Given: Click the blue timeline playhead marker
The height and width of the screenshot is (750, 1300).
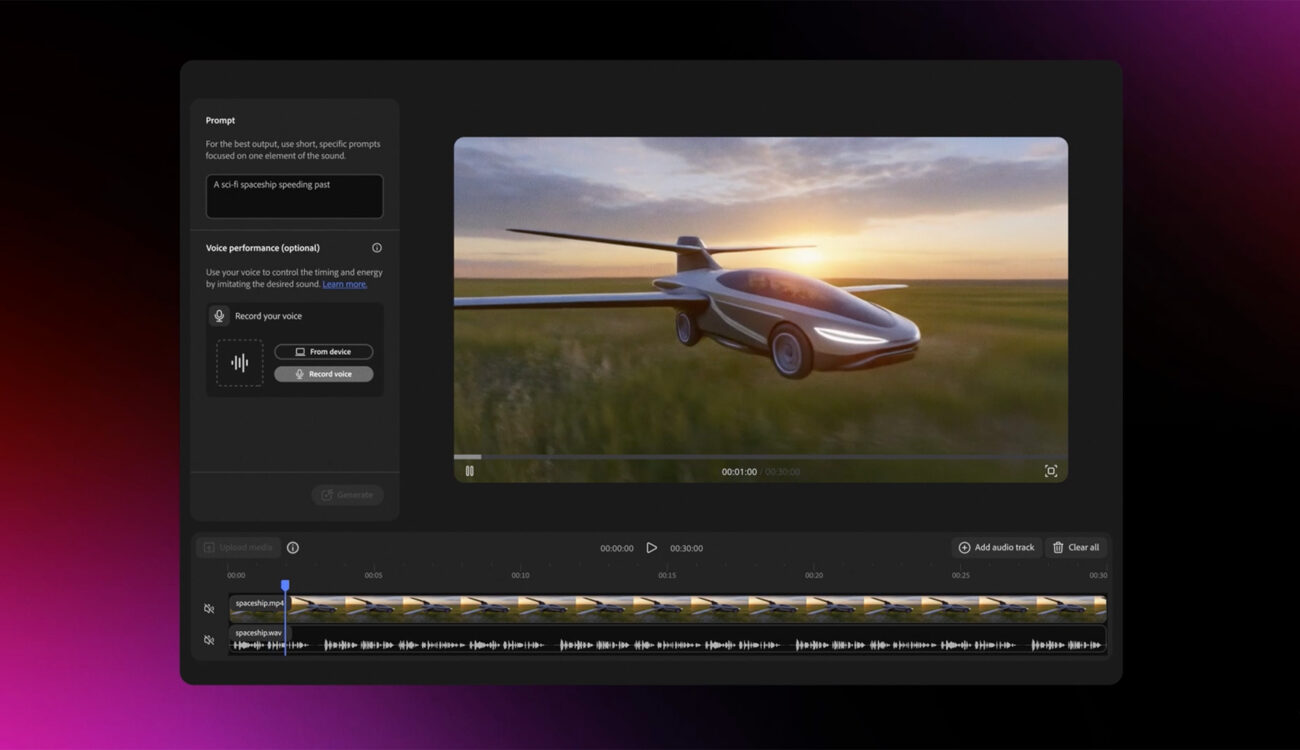Looking at the screenshot, I should click(285, 586).
